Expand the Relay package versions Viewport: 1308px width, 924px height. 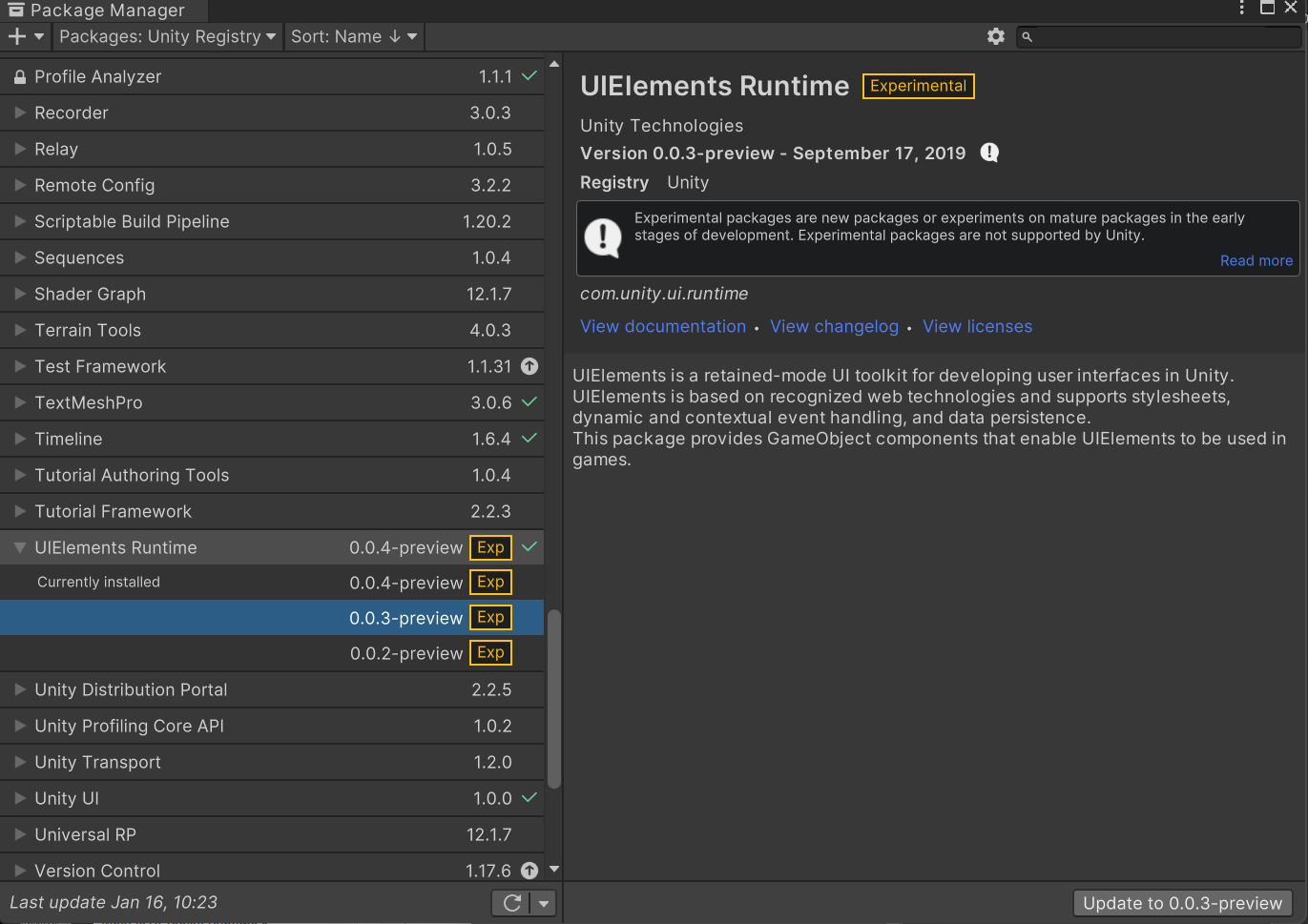pos(20,149)
